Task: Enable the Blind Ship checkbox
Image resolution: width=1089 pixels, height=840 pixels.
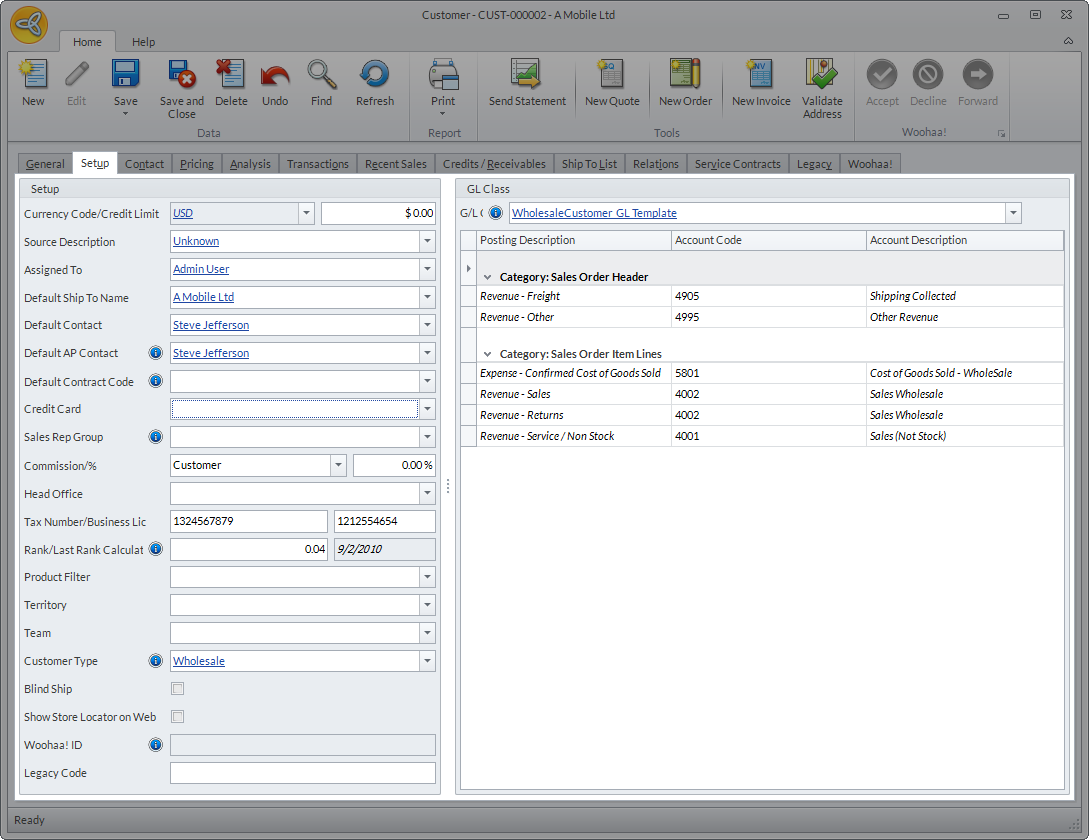Action: point(178,689)
